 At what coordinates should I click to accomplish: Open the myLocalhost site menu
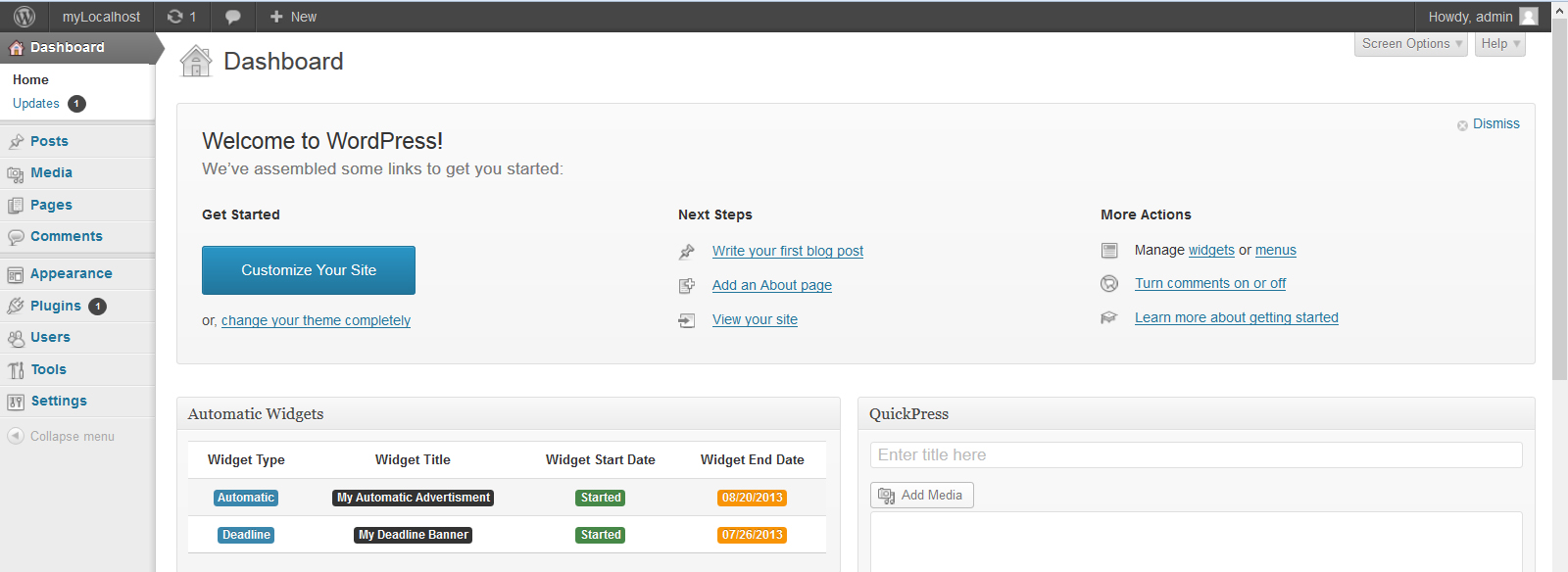[101, 17]
